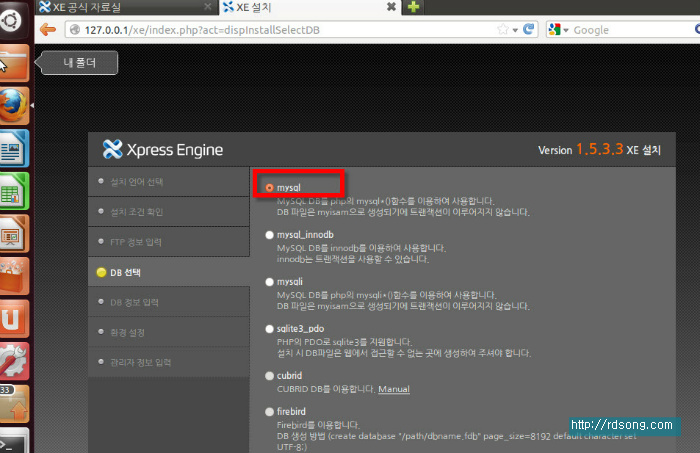Open LibreOffice Calc from the launcher
This screenshot has height=453, width=700.
coord(14,191)
